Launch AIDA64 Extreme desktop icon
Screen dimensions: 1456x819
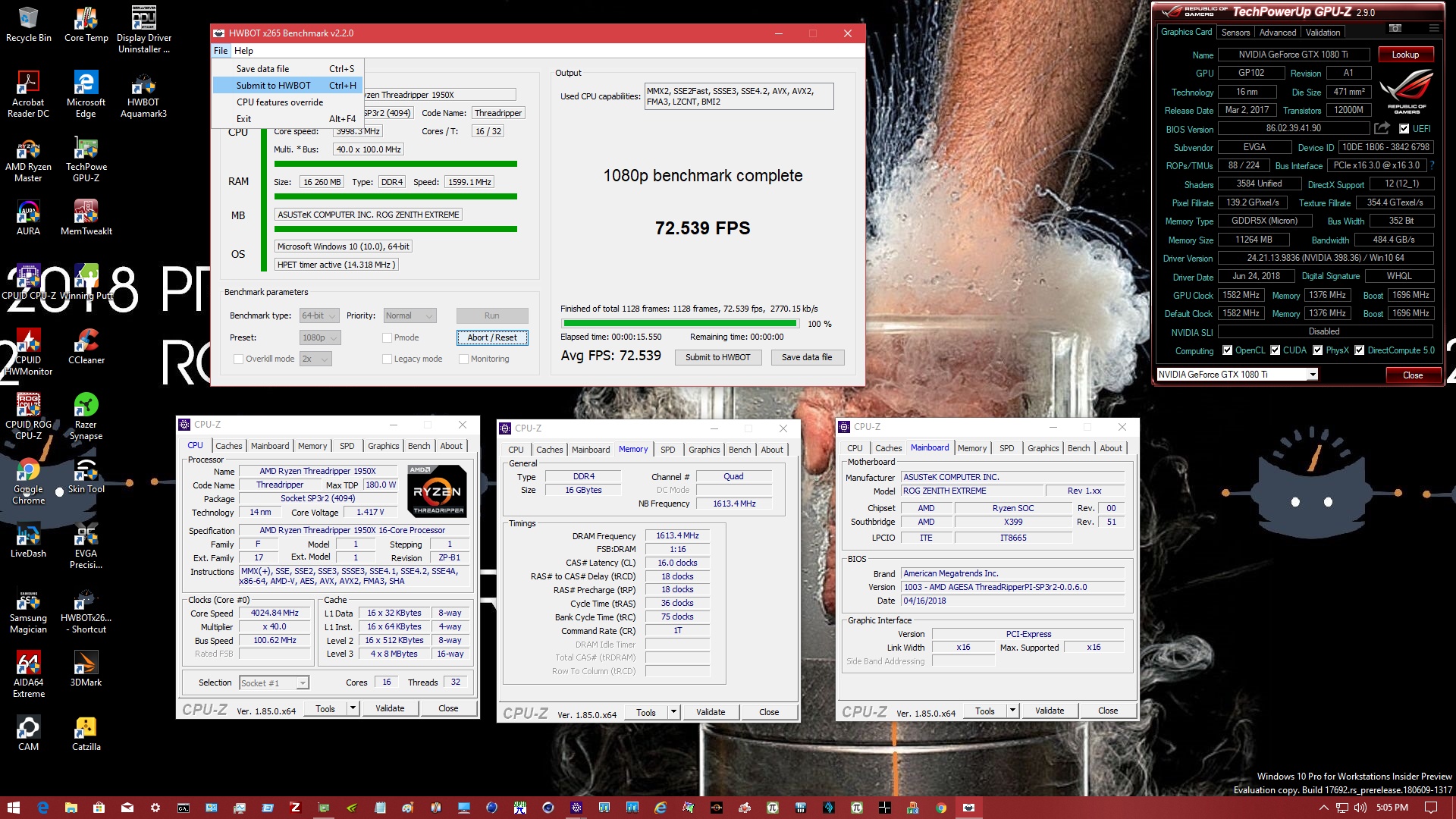28,675
